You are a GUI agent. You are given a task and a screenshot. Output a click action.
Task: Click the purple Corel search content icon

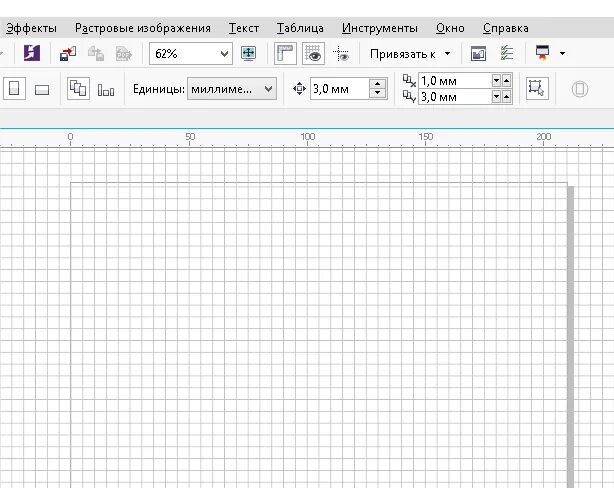[32, 53]
